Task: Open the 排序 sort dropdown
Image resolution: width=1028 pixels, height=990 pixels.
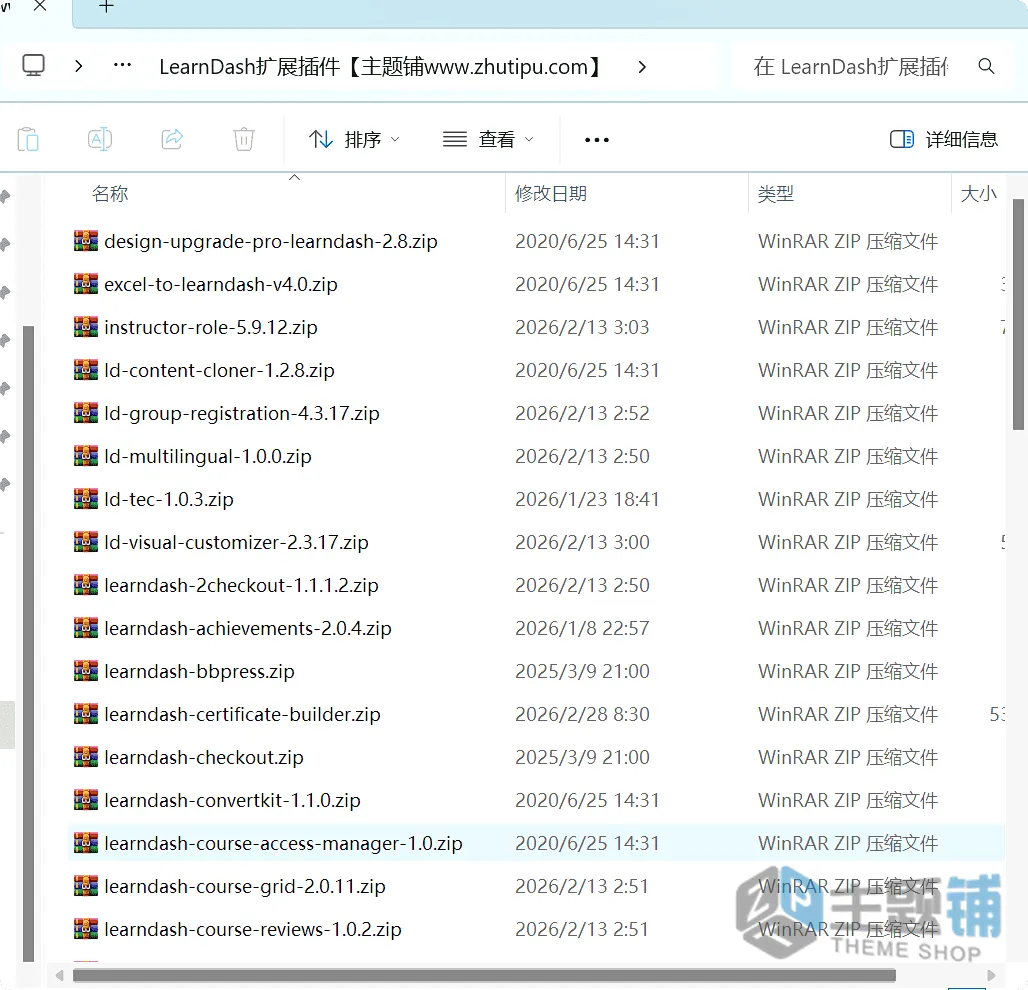Action: point(354,139)
